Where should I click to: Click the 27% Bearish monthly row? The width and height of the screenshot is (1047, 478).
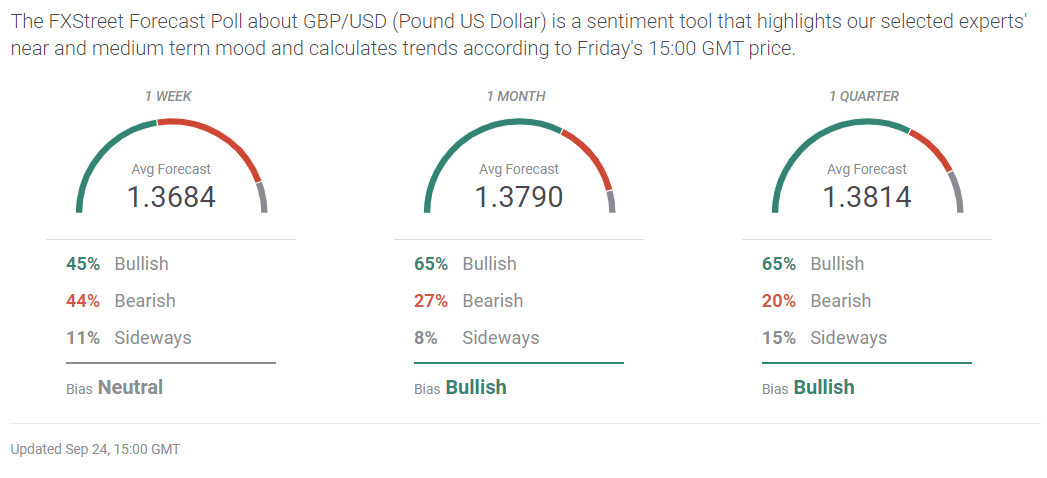[468, 301]
